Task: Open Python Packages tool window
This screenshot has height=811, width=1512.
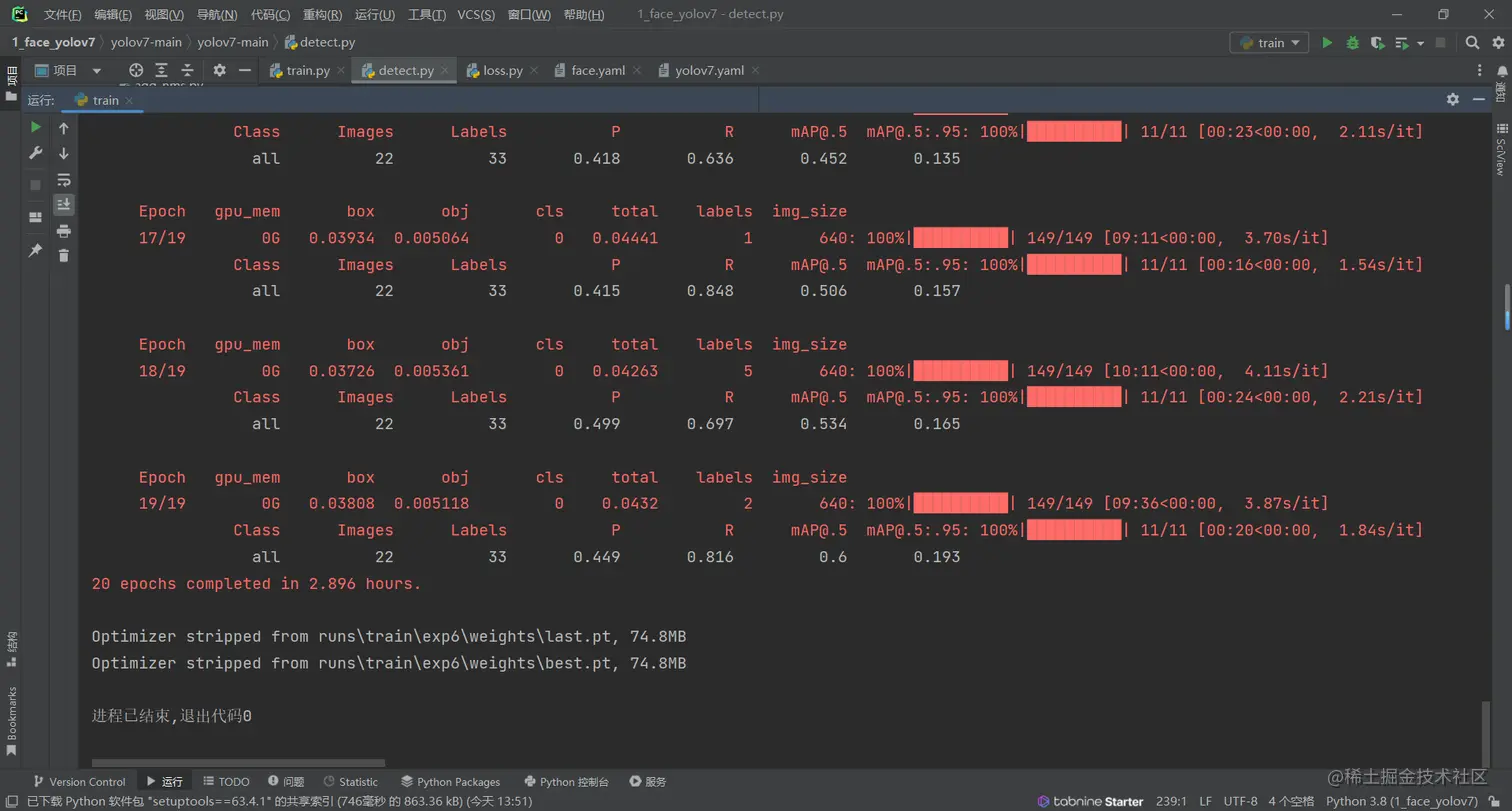Action: (x=450, y=781)
